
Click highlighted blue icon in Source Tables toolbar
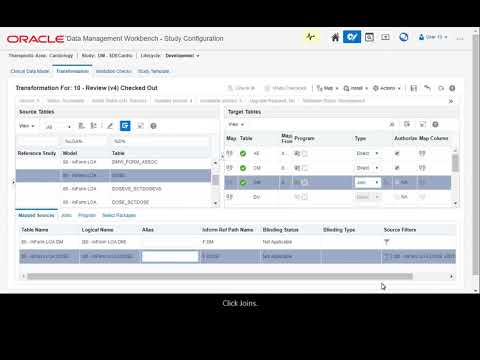coord(125,126)
